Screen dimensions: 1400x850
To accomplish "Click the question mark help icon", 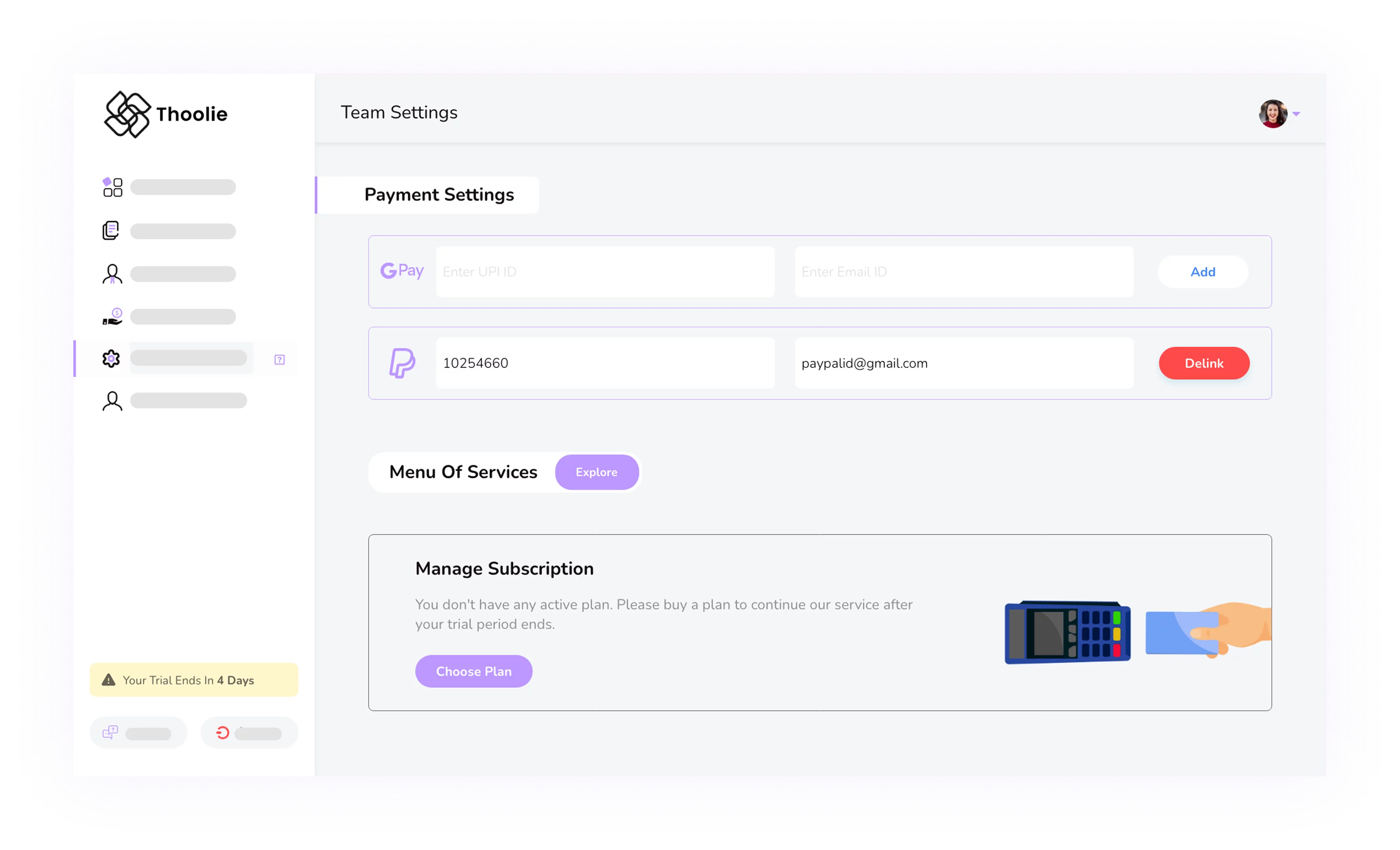I will click(280, 360).
